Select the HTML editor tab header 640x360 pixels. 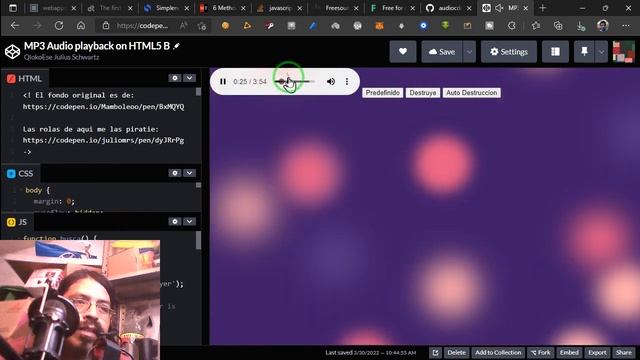[25, 78]
